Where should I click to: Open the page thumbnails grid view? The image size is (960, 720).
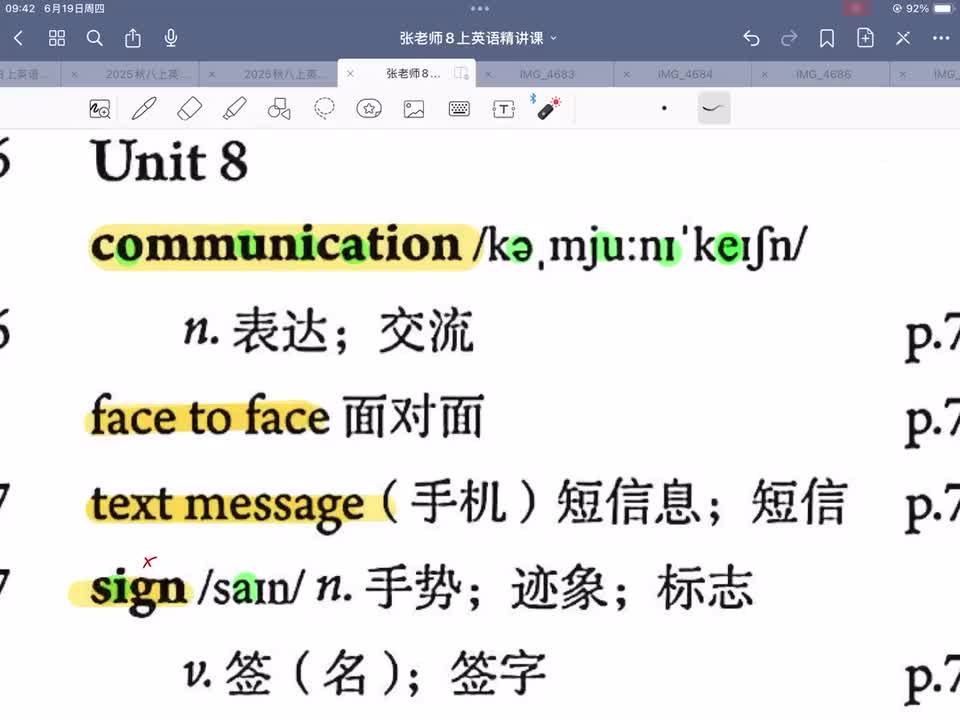57,39
